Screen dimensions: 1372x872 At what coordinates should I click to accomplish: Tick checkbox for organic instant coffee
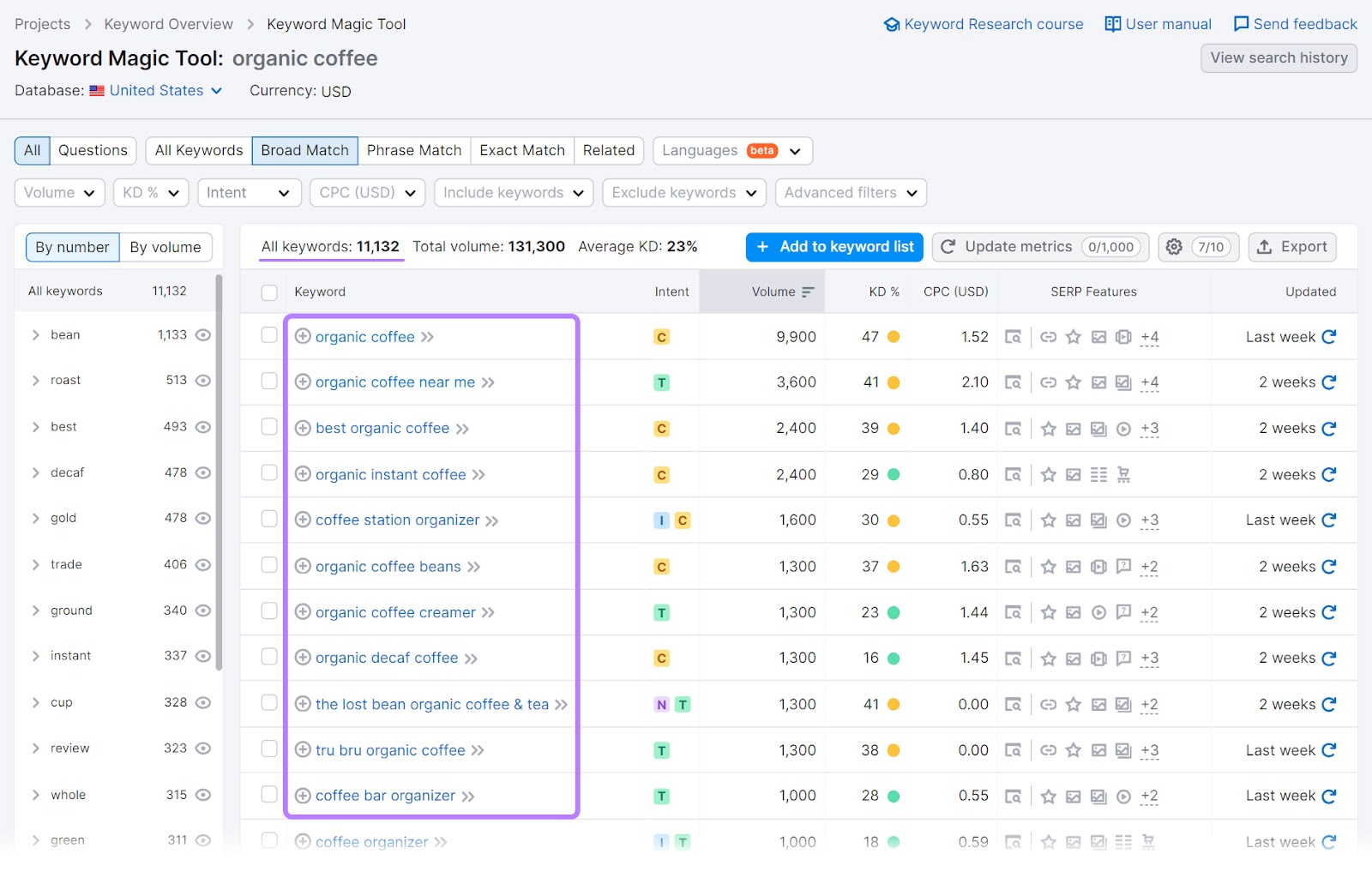click(x=269, y=473)
